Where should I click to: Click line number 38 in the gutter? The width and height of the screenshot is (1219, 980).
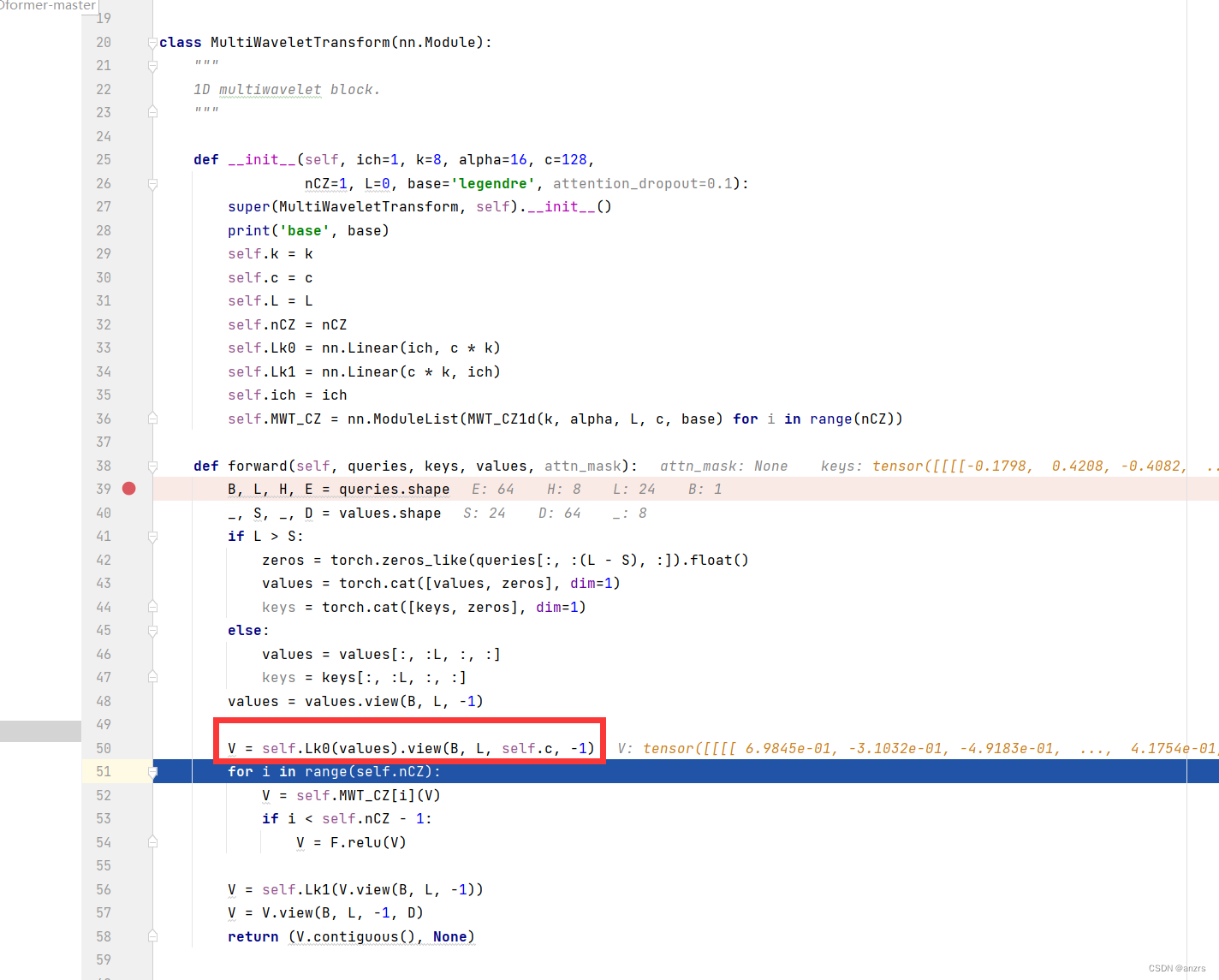[104, 466]
